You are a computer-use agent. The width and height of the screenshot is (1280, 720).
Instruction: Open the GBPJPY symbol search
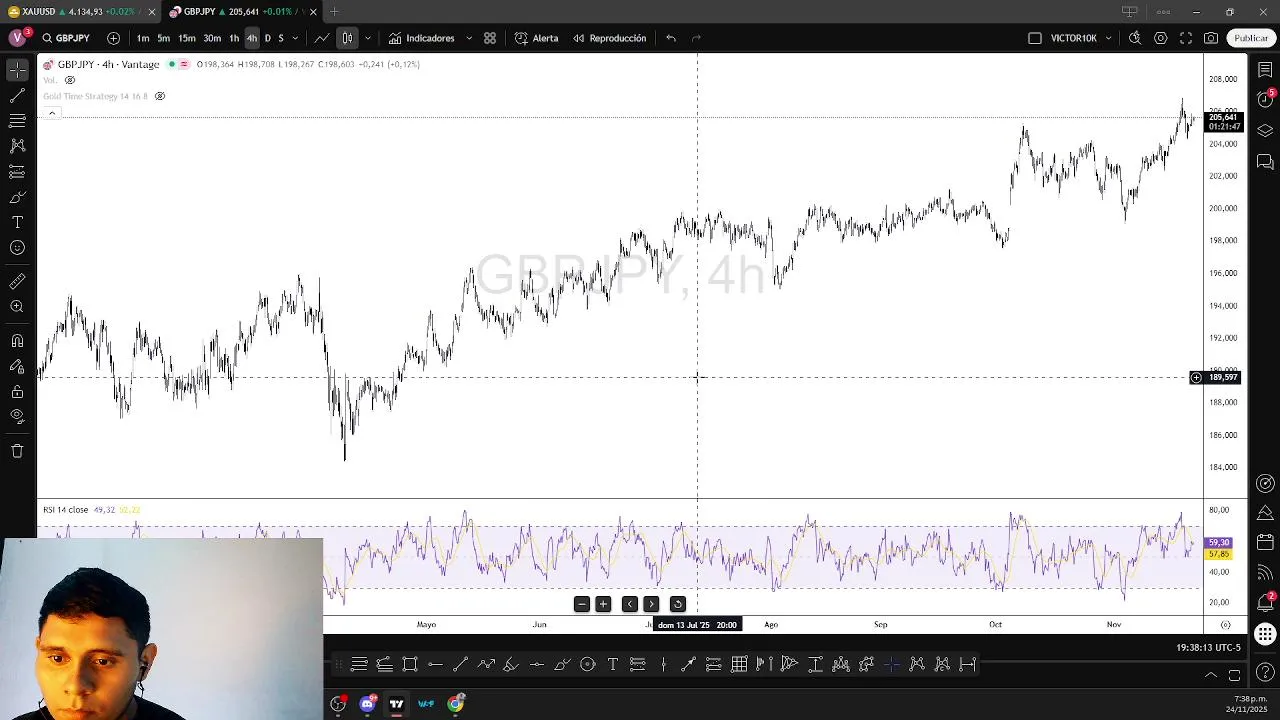(x=66, y=38)
